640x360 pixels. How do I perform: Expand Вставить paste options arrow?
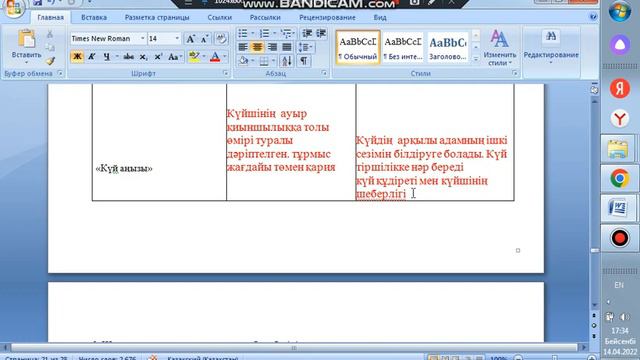click(27, 62)
